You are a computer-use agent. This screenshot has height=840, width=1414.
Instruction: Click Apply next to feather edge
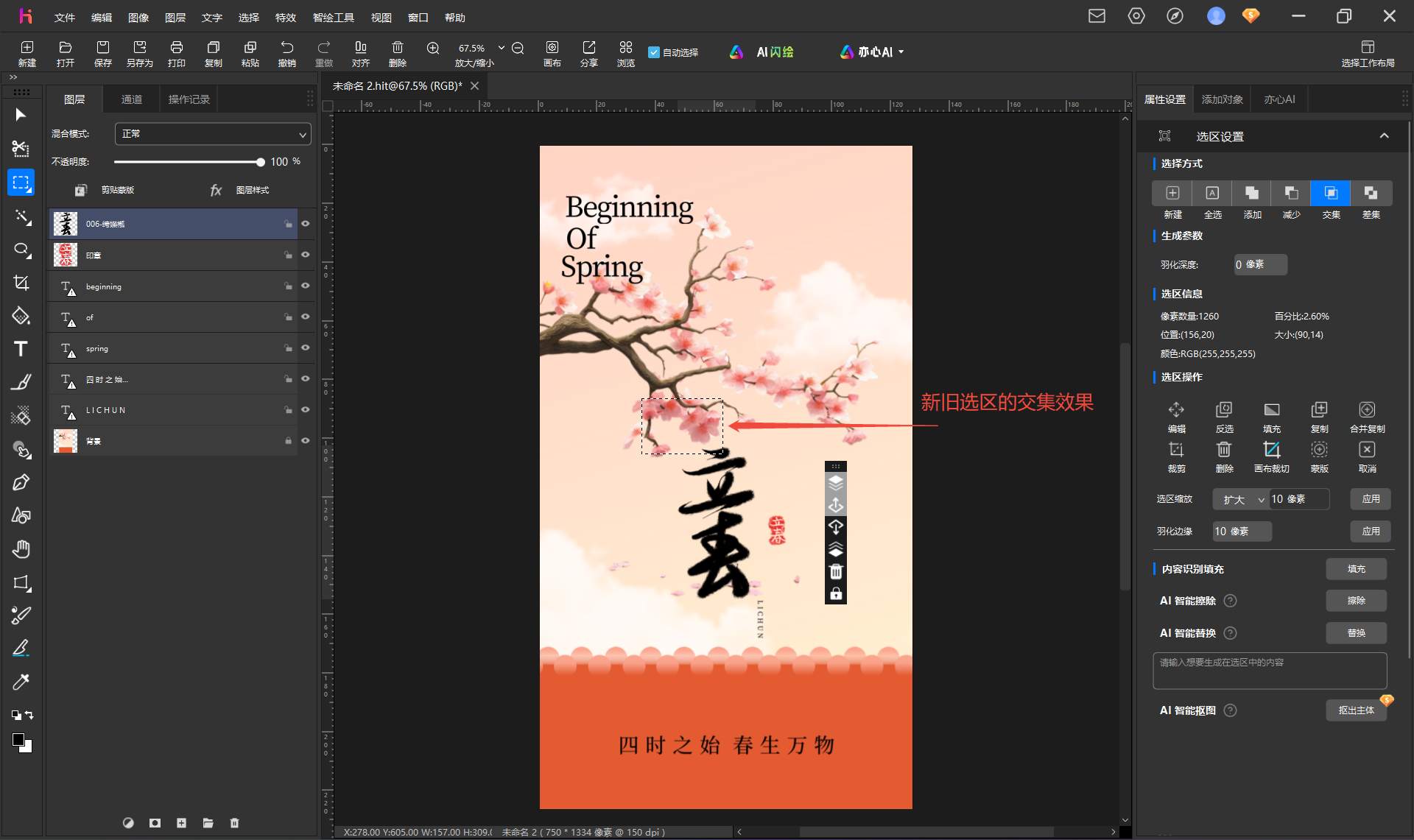[1371, 532]
